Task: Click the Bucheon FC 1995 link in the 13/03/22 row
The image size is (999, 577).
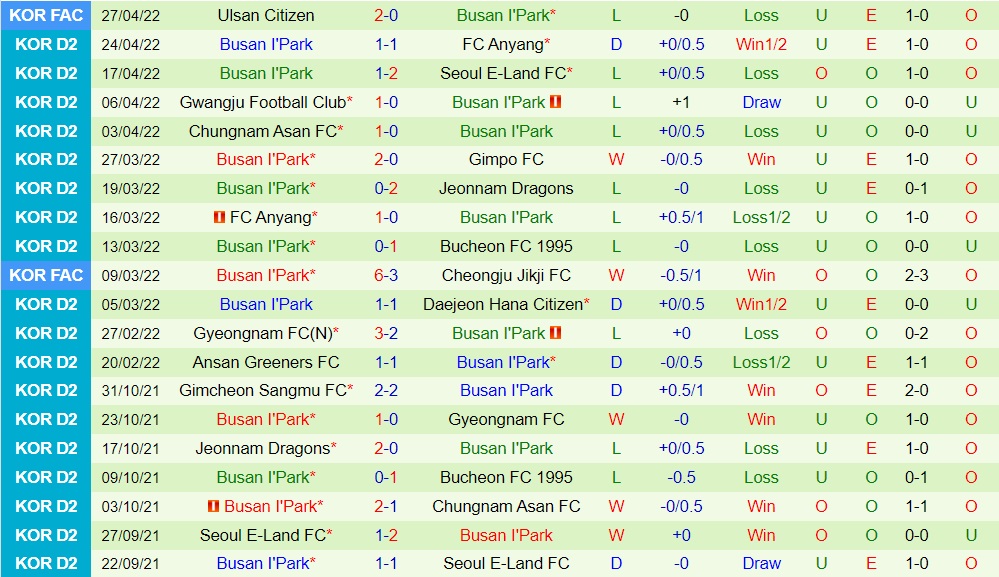Action: (x=506, y=246)
